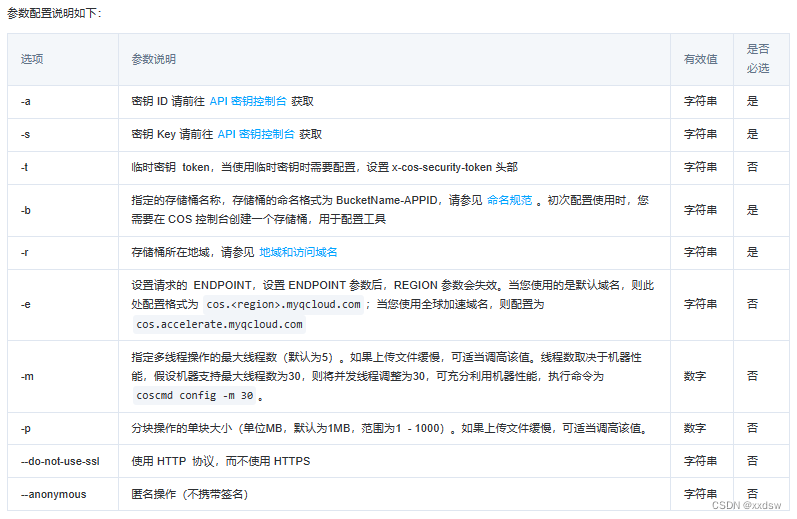Image resolution: width=797 pixels, height=519 pixels.
Task: Click code text coscmd config -m 30
Action: click(195, 395)
